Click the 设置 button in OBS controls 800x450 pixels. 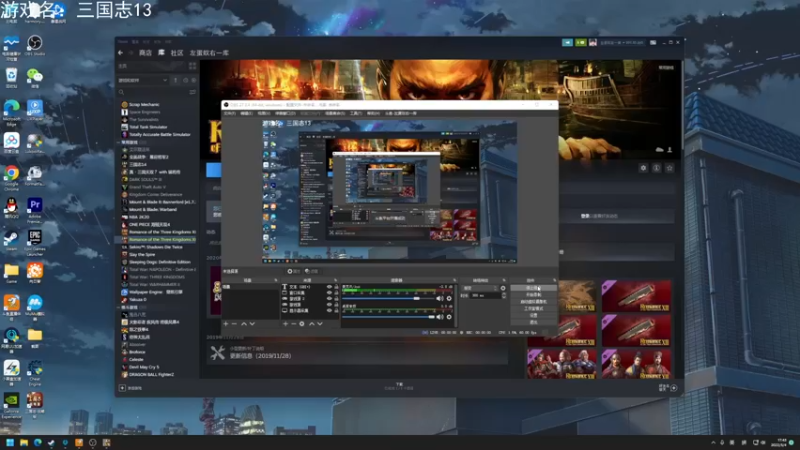coord(534,315)
